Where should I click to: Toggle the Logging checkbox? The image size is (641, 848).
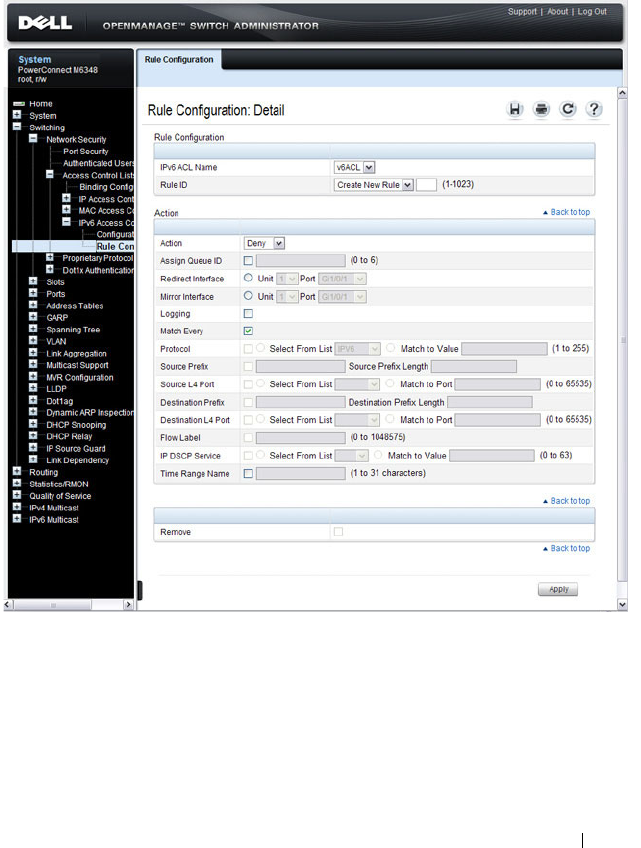248,314
